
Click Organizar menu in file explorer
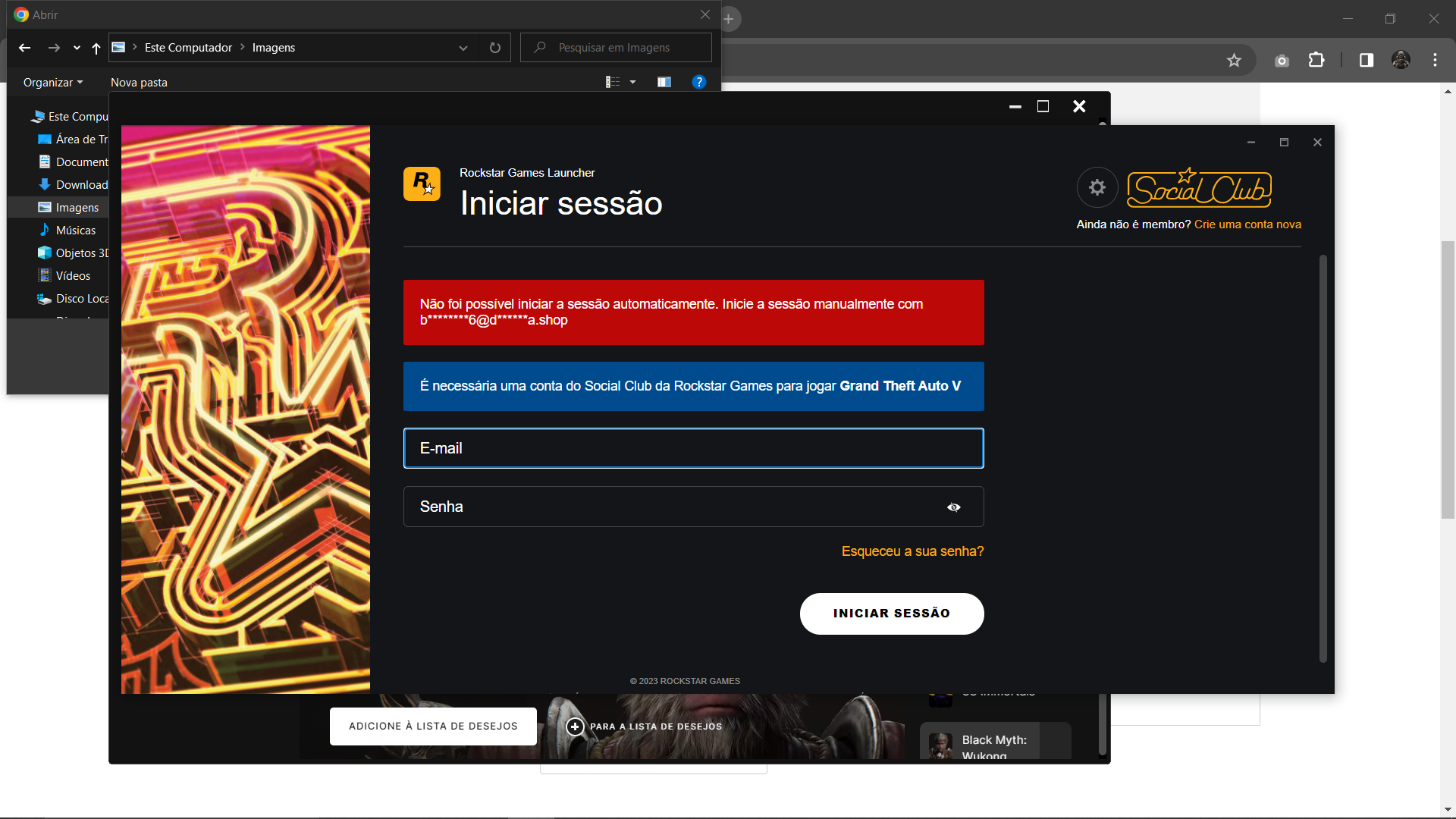click(53, 82)
